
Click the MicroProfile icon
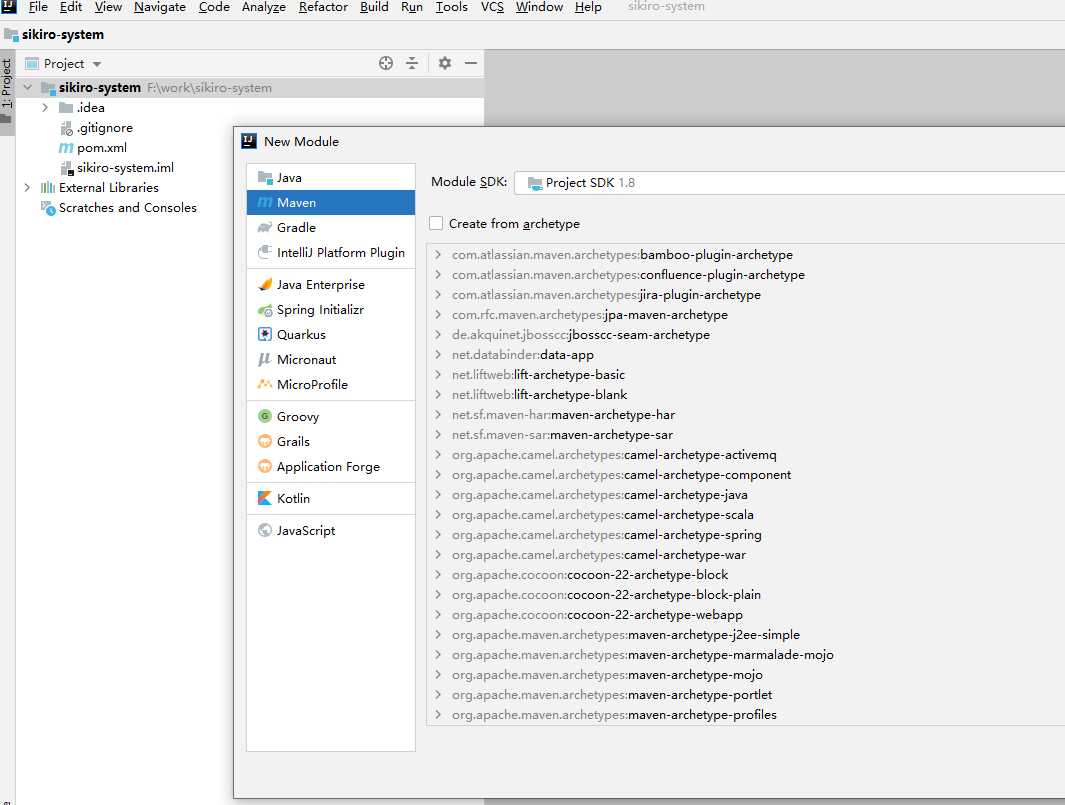[x=265, y=384]
